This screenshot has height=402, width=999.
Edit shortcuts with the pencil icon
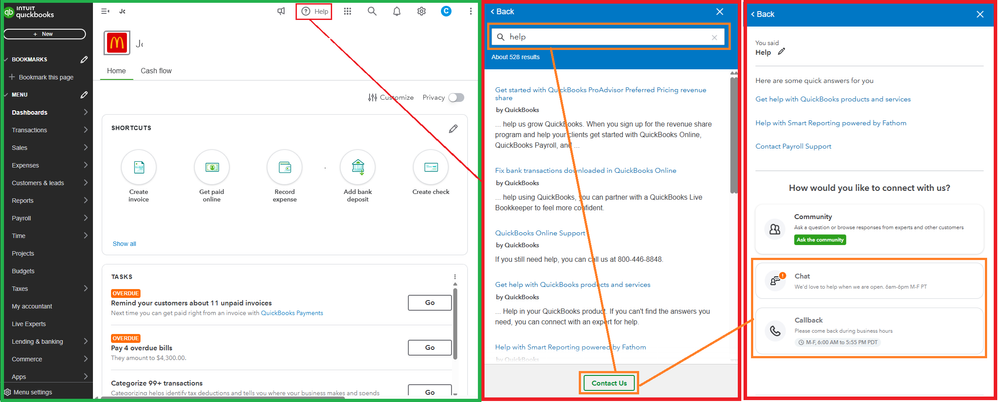point(453,129)
